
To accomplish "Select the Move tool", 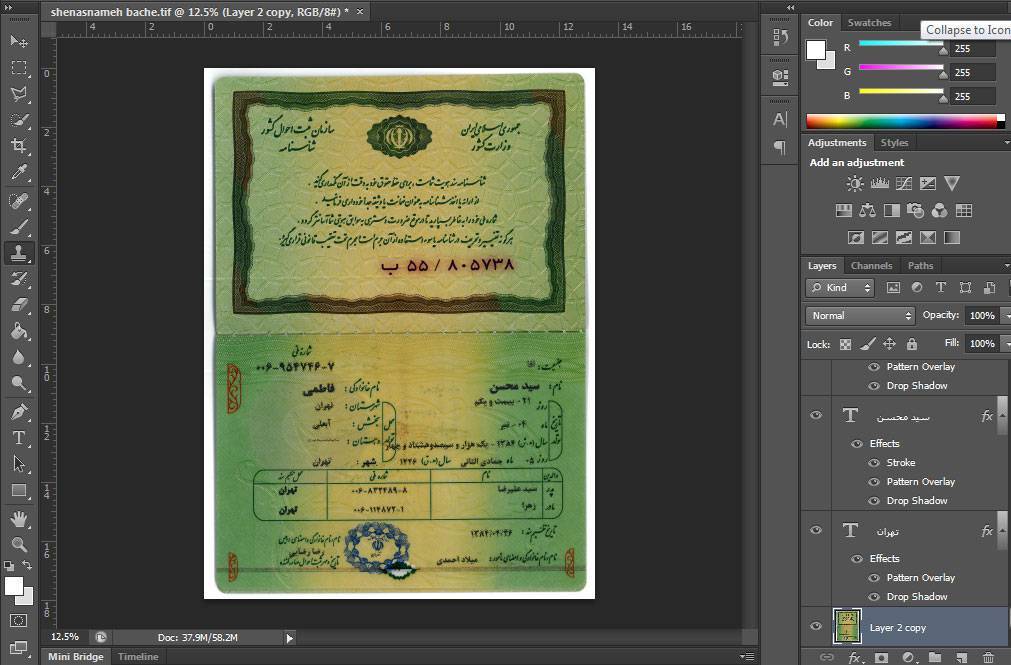I will click(x=19, y=41).
